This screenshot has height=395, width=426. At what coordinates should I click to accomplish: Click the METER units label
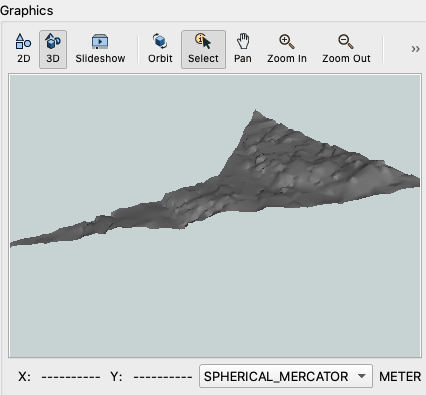[x=400, y=377]
